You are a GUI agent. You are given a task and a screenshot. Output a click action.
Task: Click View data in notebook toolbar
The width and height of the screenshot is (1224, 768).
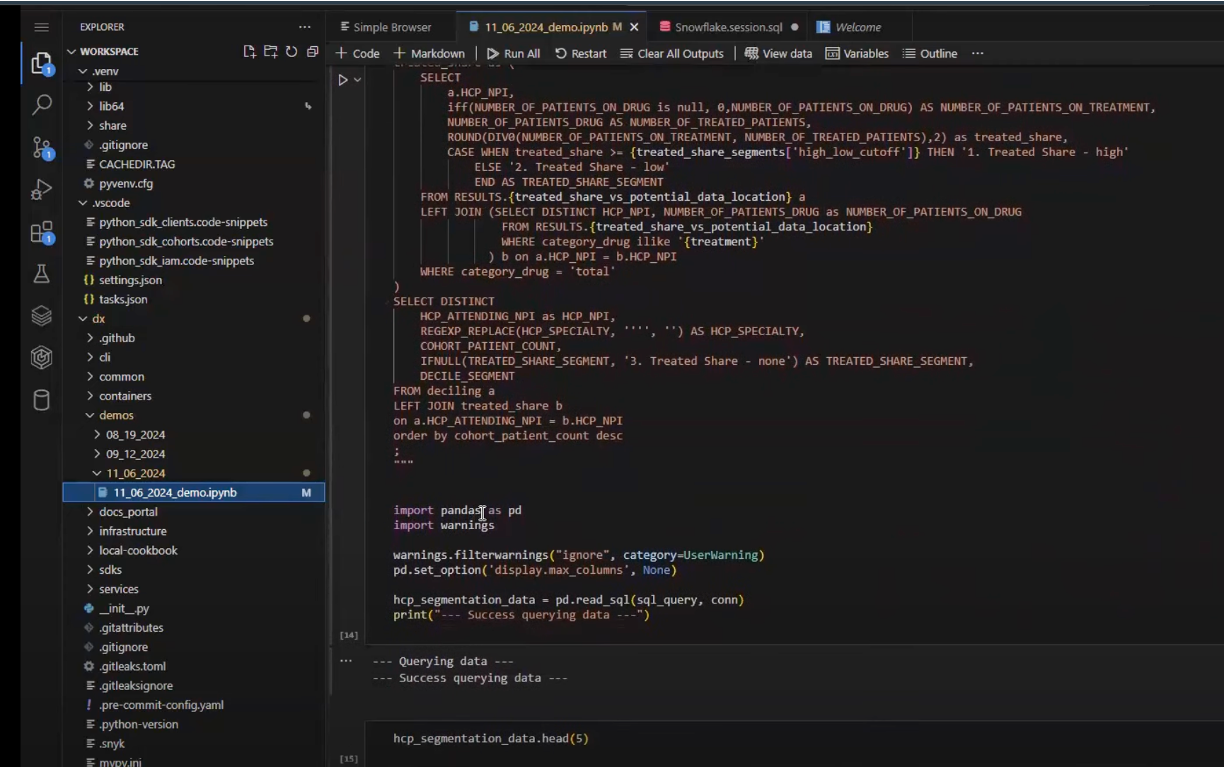(x=778, y=53)
